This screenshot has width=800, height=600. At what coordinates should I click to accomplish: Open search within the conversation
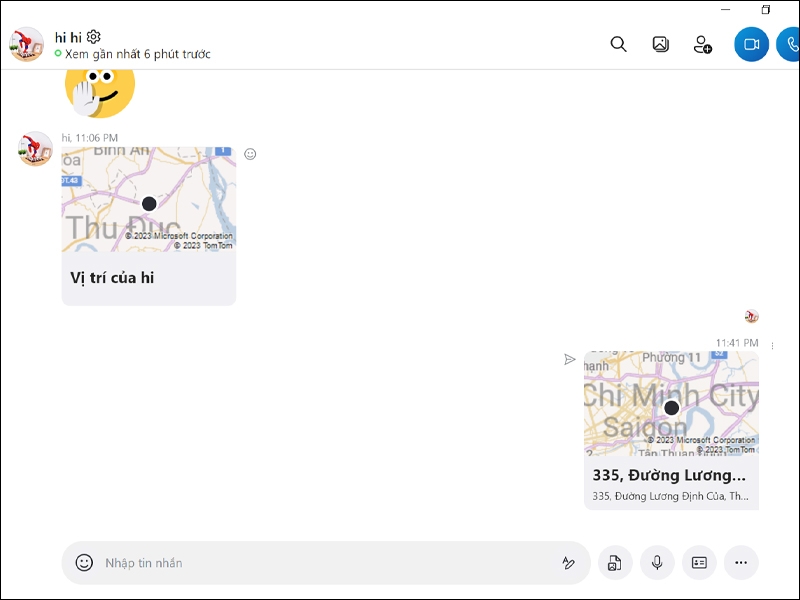[617, 44]
